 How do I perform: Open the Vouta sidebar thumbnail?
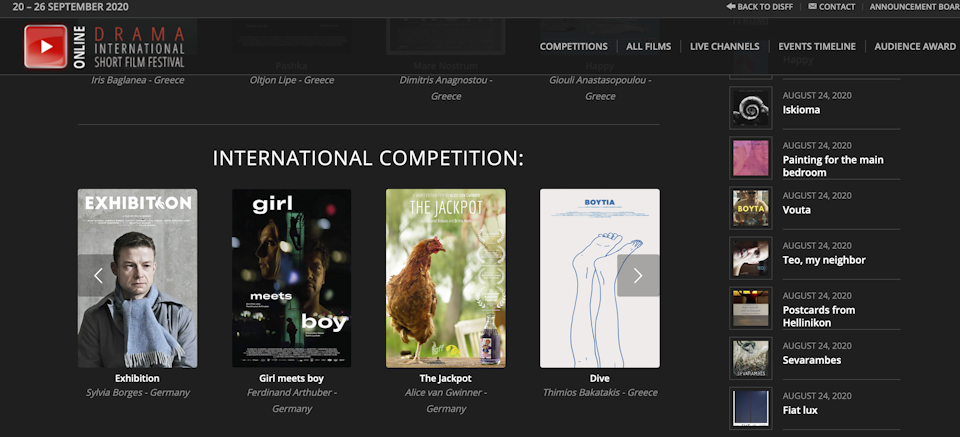pyautogui.click(x=751, y=208)
